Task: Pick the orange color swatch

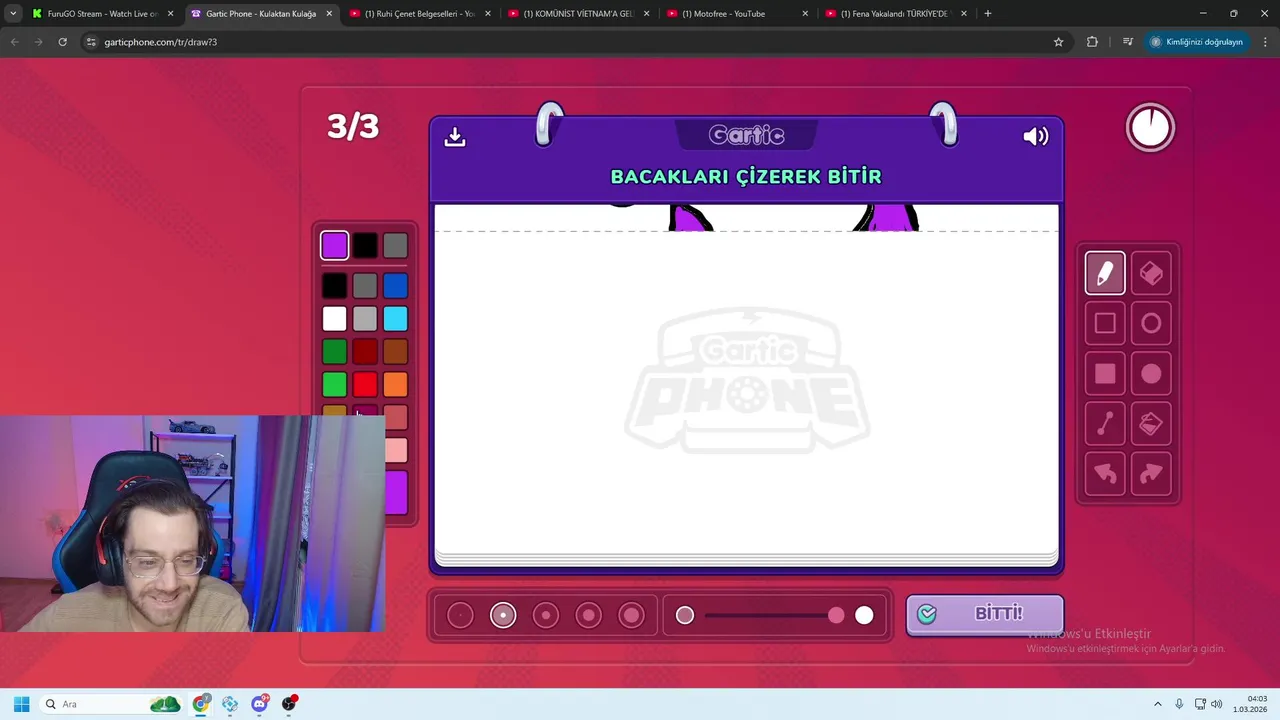Action: coord(395,385)
